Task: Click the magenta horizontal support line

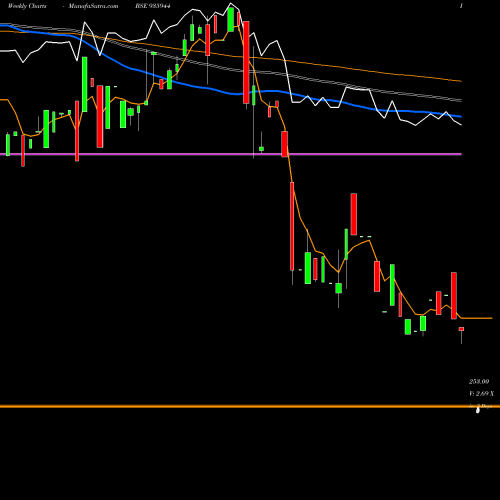Action: tap(231, 154)
